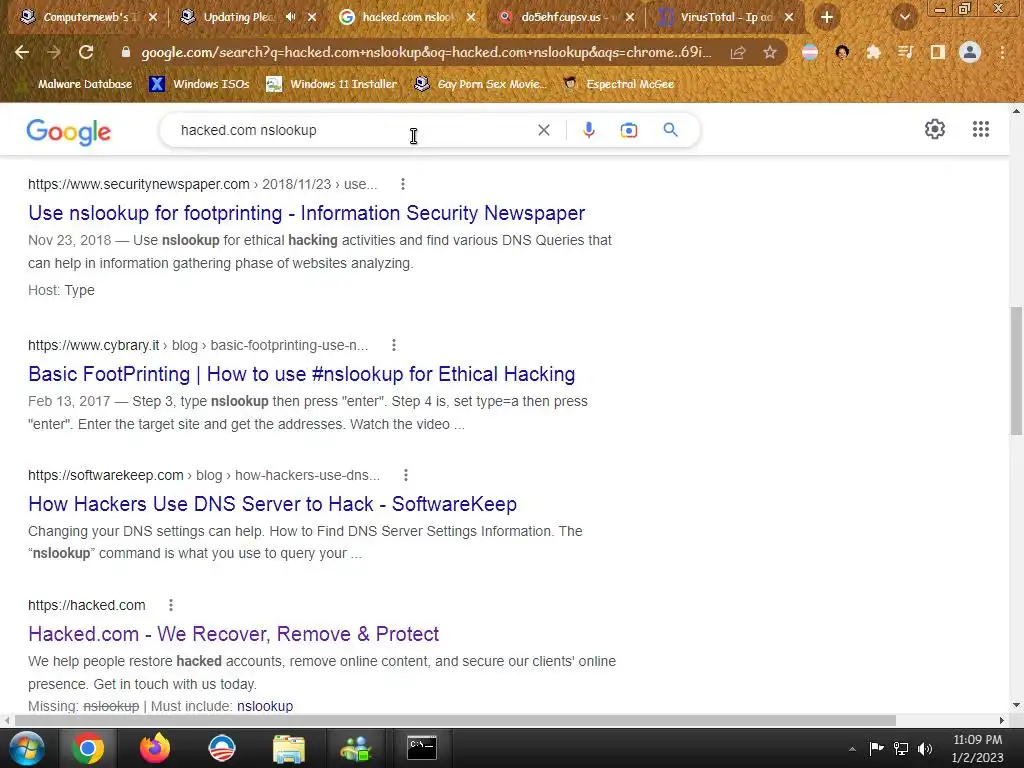This screenshot has height=768, width=1024.
Task: Search by image with Lens
Action: 629,130
